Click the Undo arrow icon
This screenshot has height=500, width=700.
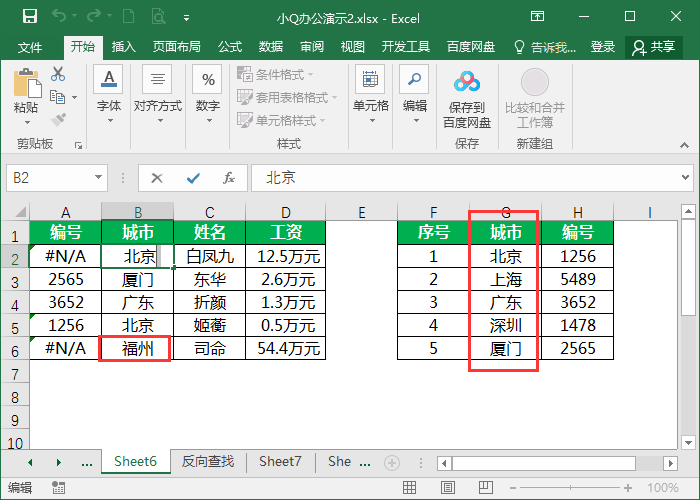click(x=59, y=17)
